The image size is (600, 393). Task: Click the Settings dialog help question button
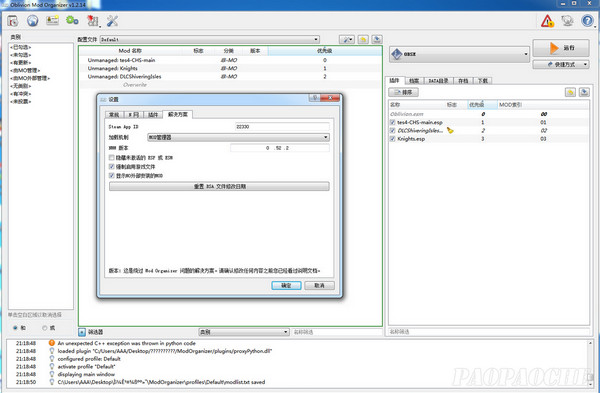315,98
